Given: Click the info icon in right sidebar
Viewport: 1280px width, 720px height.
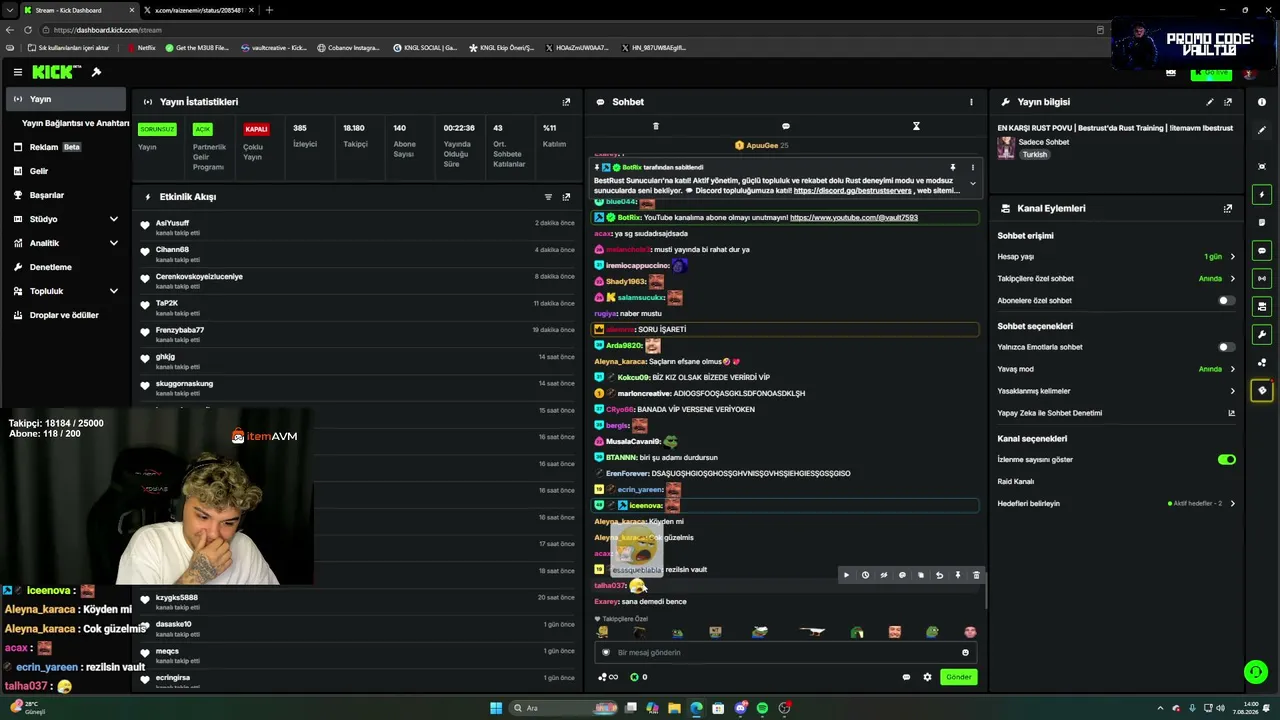Looking at the screenshot, I should 1262,102.
